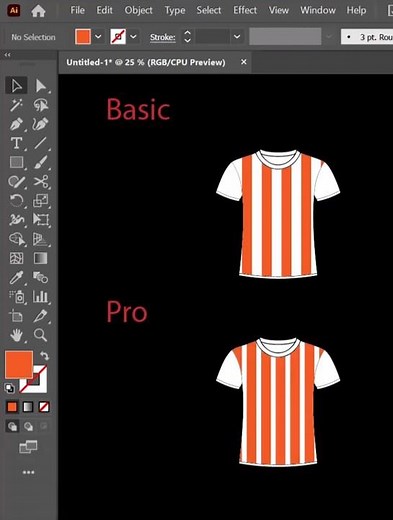Image resolution: width=393 pixels, height=520 pixels.
Task: Click the Ai application logo
Action: (14, 10)
